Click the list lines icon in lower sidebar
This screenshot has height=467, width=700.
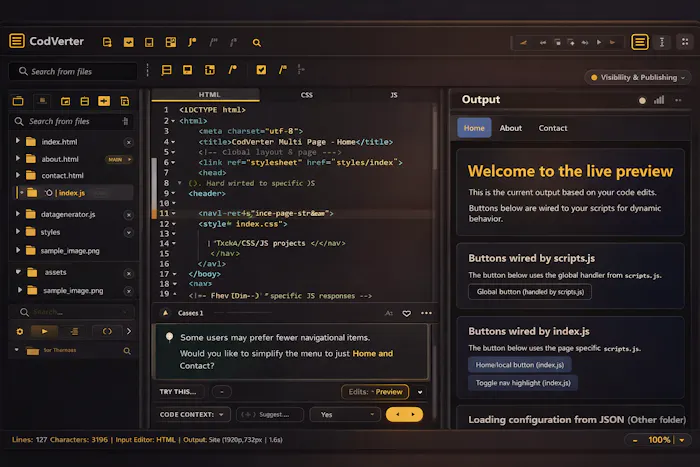(x=75, y=331)
